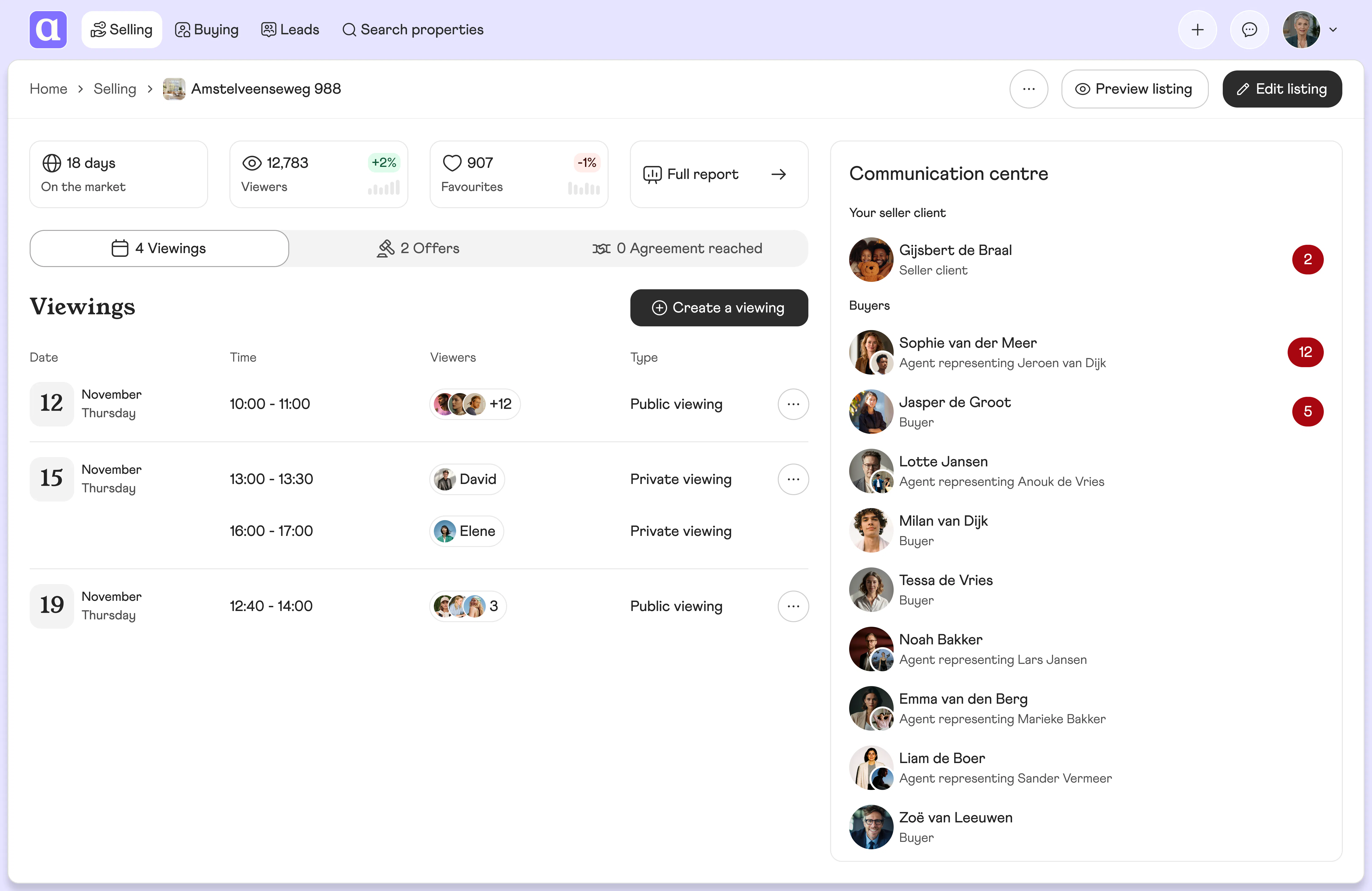The image size is (1372, 891).
Task: Open the Leads tab
Action: [x=290, y=29]
